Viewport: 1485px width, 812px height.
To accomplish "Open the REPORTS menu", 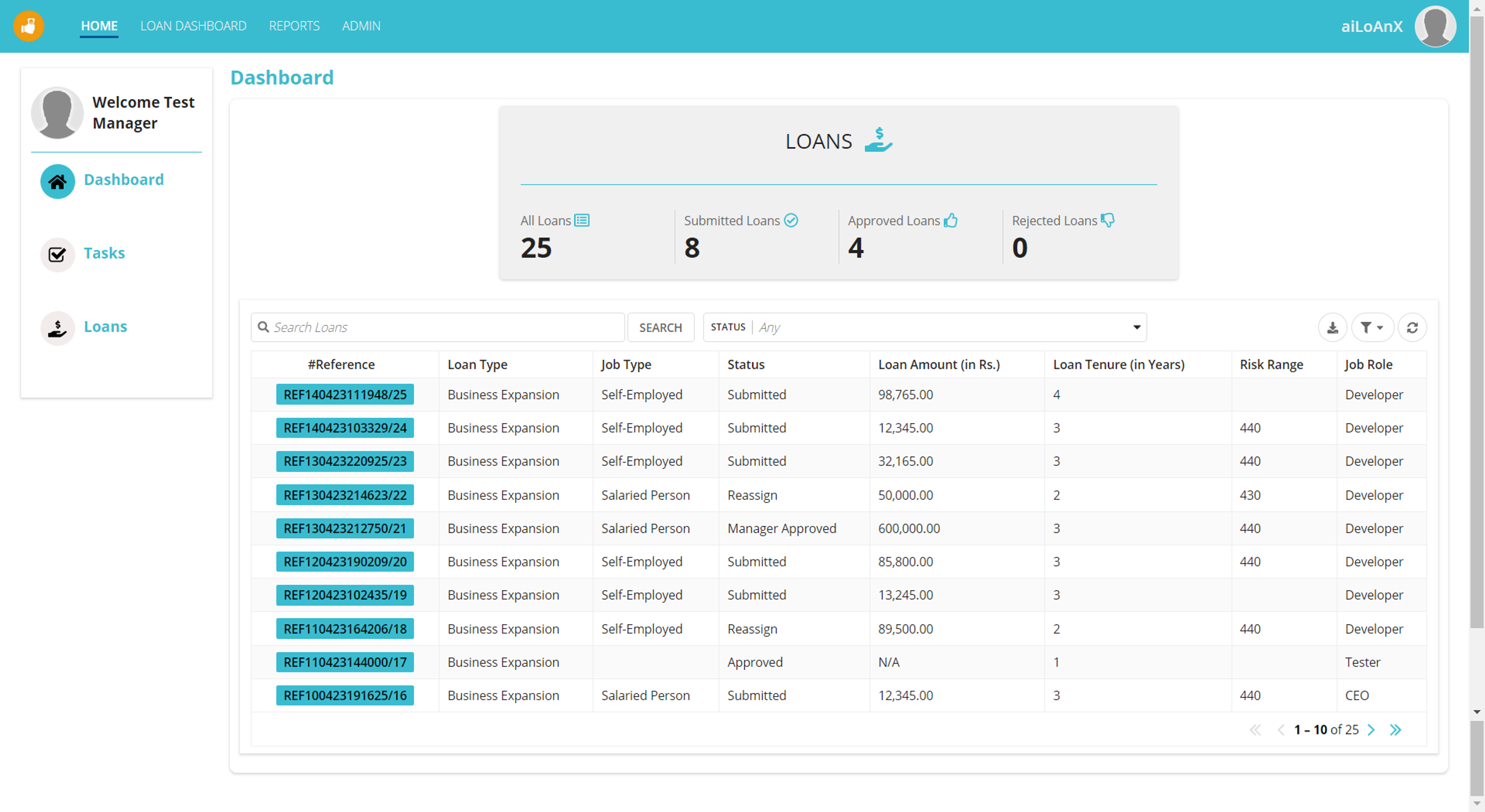I will 294,26.
